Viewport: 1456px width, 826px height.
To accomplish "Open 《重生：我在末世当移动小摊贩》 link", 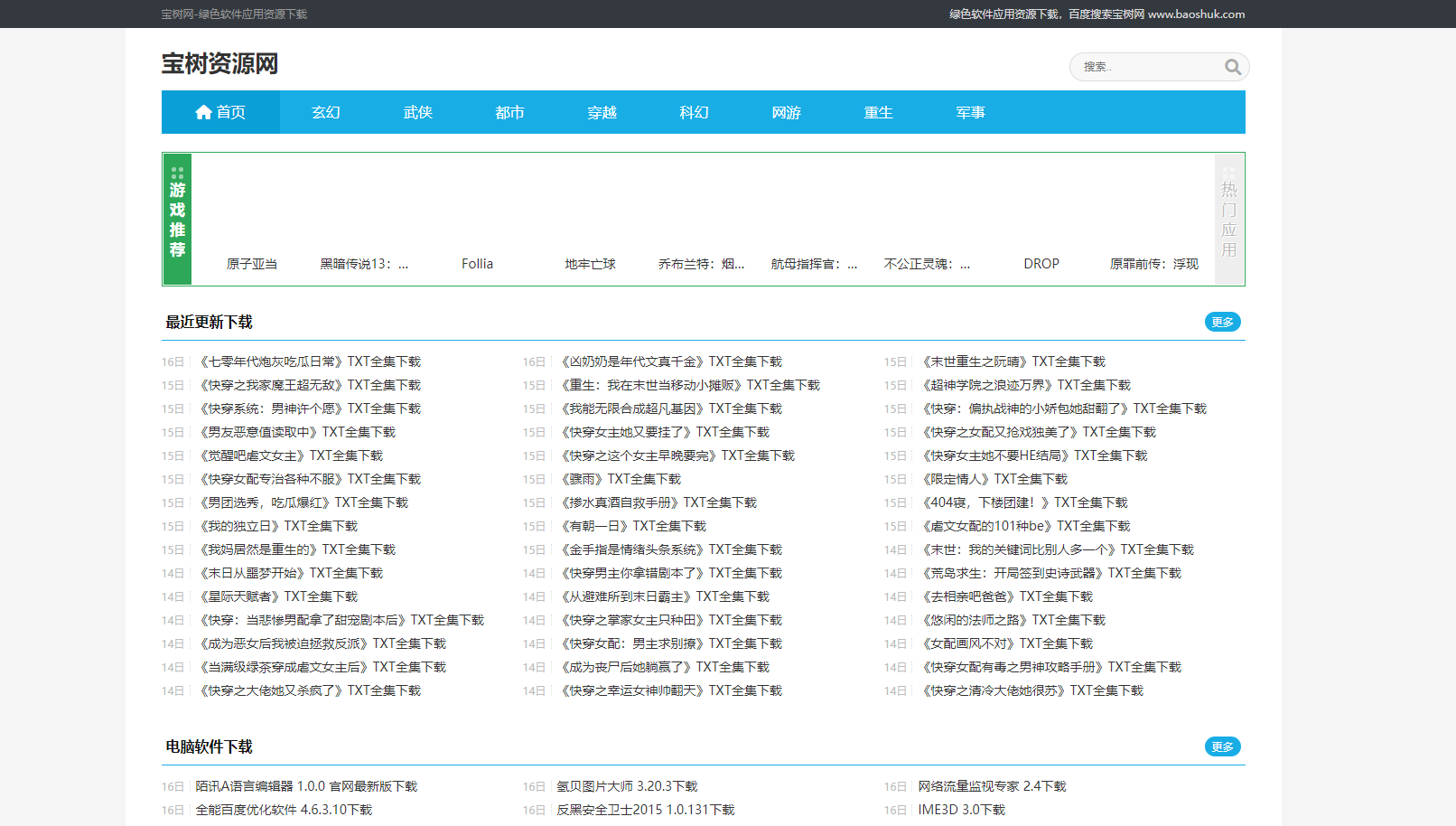I will click(x=688, y=385).
